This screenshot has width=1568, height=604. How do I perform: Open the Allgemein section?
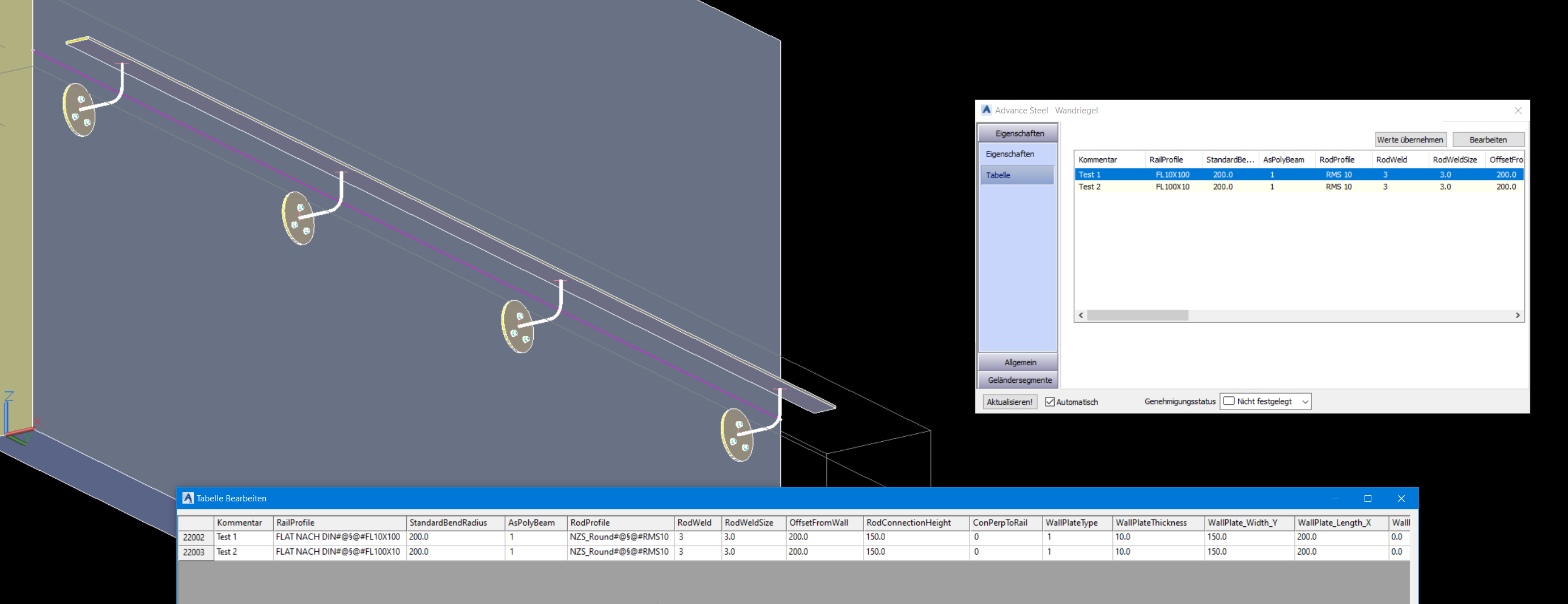coord(1018,362)
